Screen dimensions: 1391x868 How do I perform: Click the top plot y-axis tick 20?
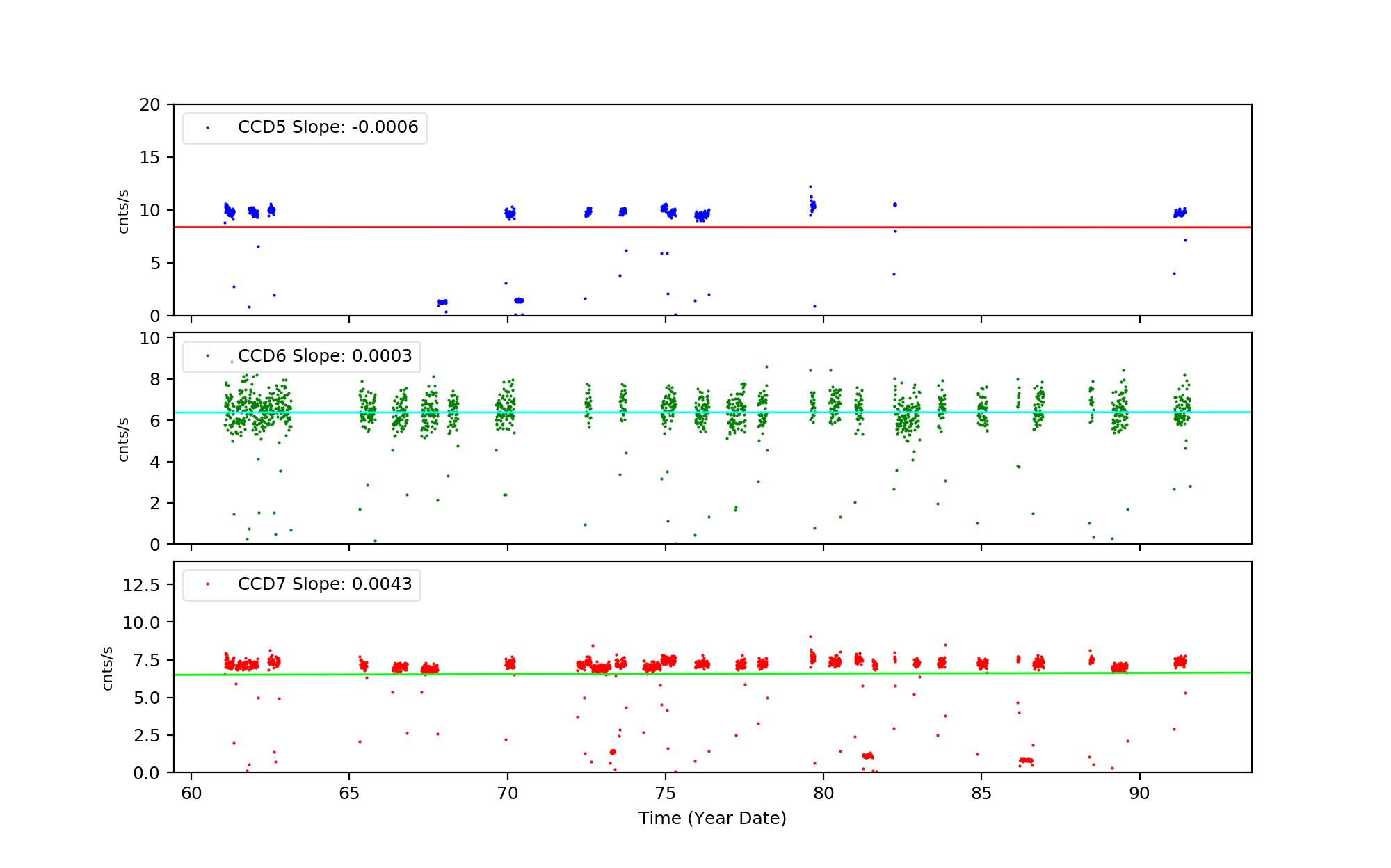click(150, 105)
